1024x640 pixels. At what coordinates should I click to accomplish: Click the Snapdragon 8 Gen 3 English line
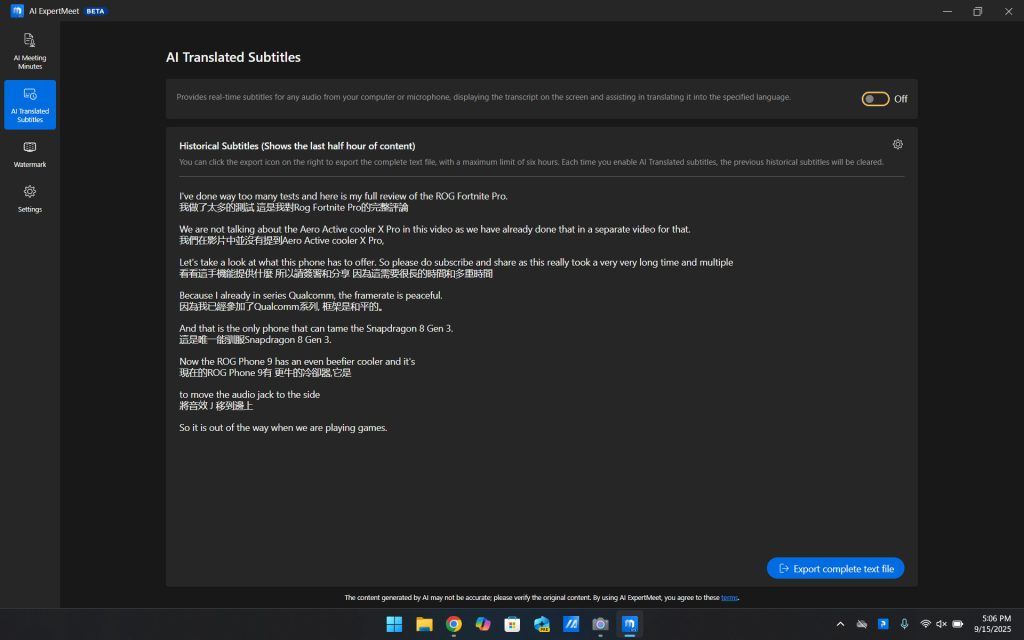tap(316, 328)
